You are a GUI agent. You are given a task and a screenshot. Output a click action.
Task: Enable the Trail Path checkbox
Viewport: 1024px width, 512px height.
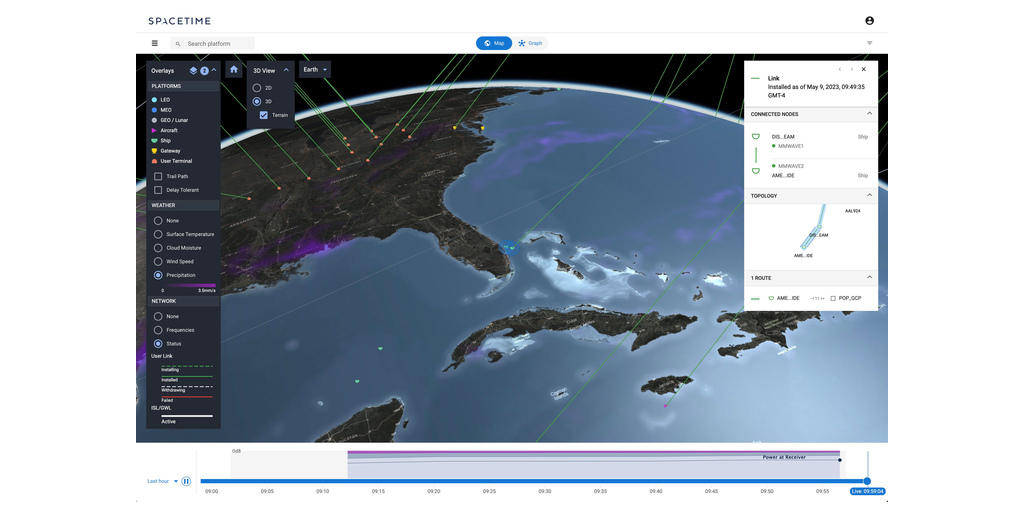(x=158, y=176)
